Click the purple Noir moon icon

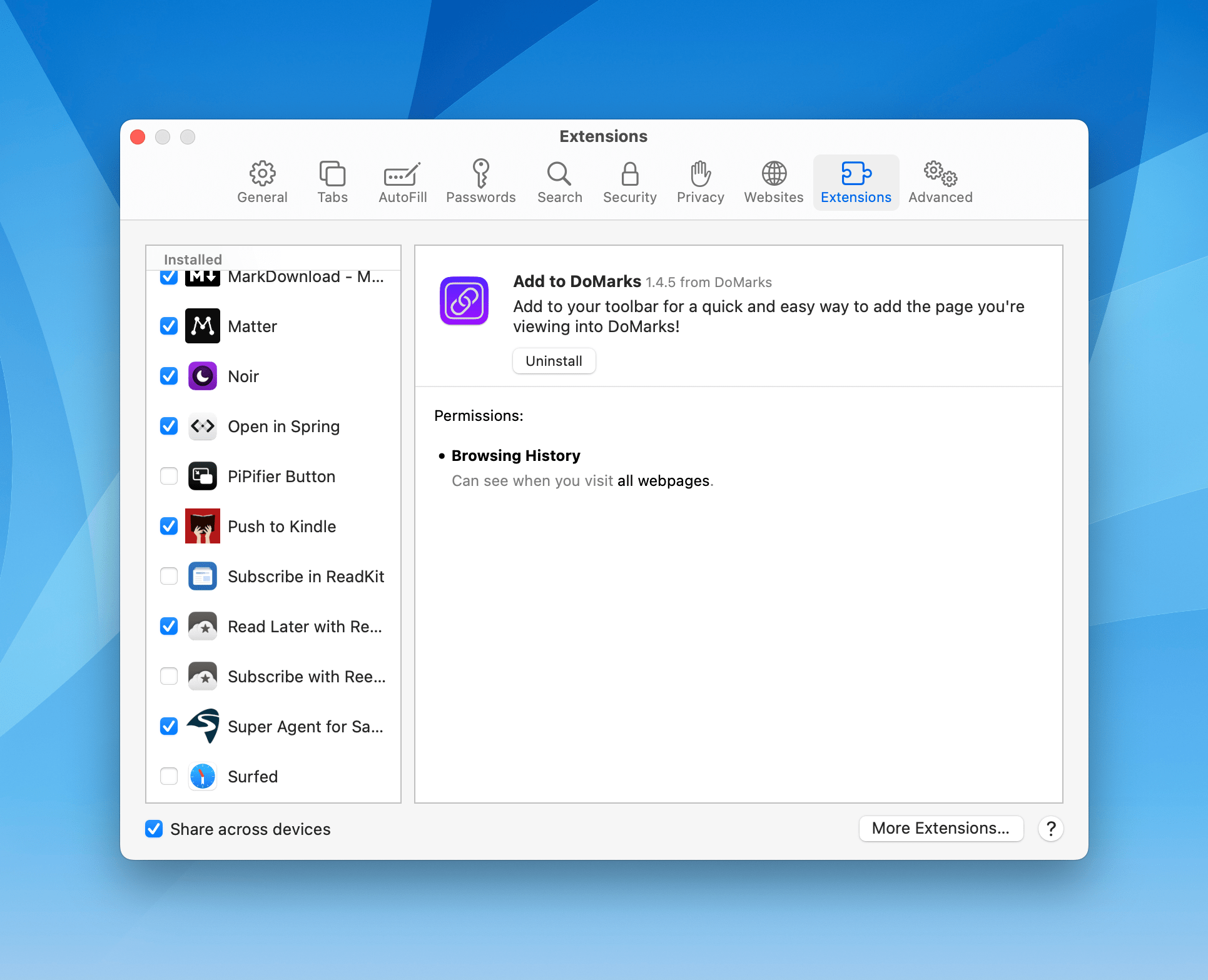click(x=203, y=376)
